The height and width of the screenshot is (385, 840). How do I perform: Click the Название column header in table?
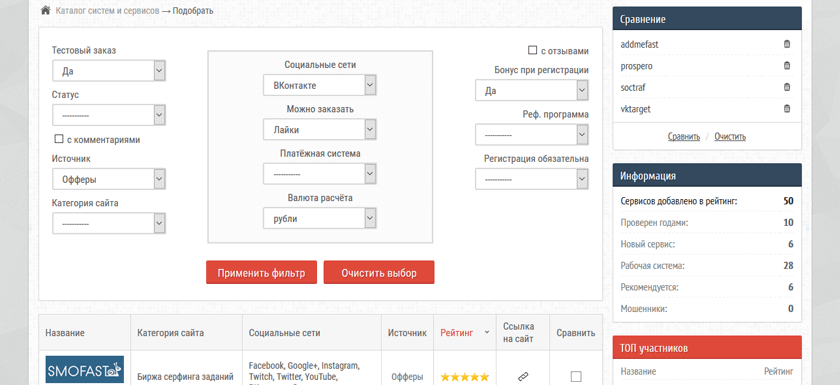tap(65, 333)
